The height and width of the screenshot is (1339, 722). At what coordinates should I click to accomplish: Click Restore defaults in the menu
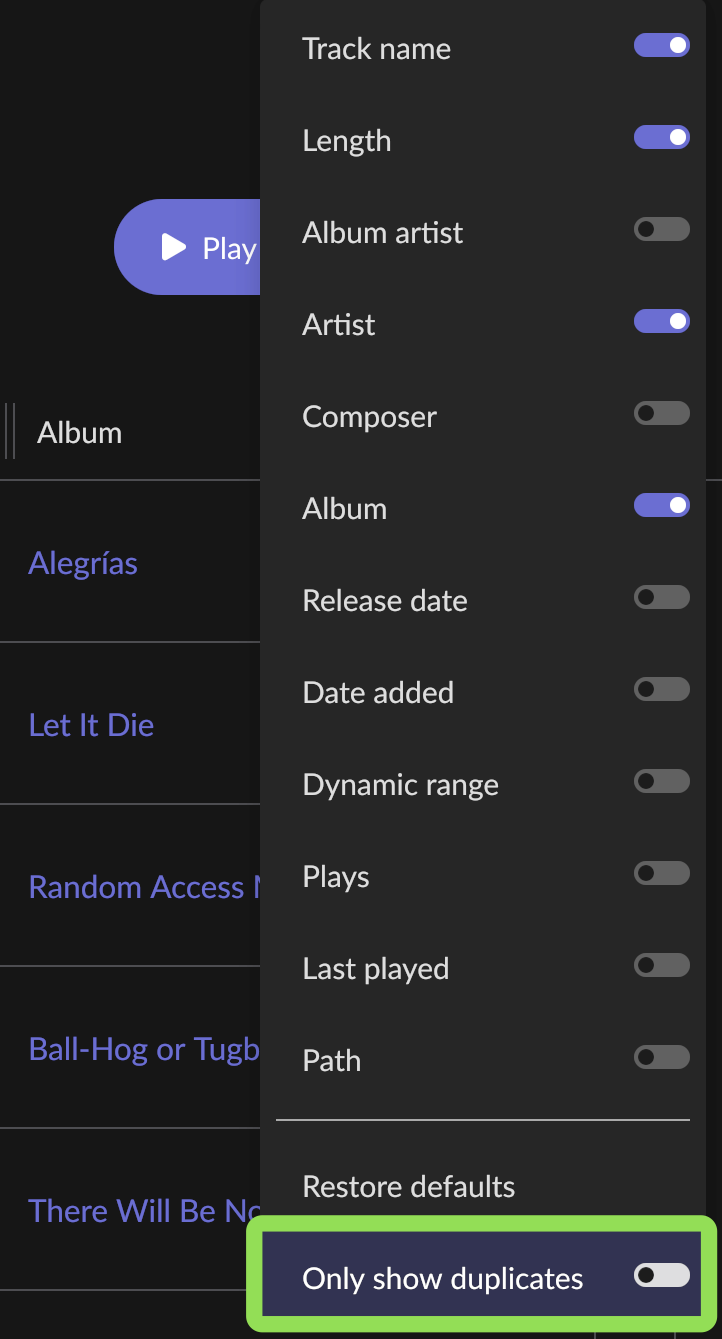click(408, 1187)
